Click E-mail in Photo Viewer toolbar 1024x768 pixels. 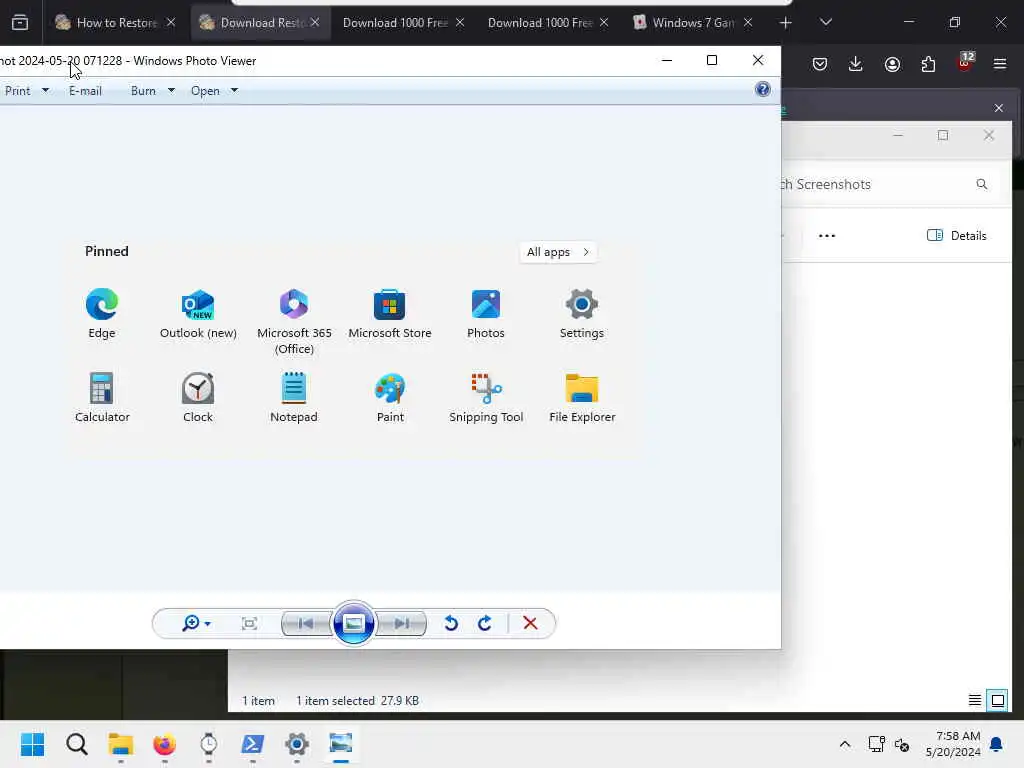click(x=86, y=91)
